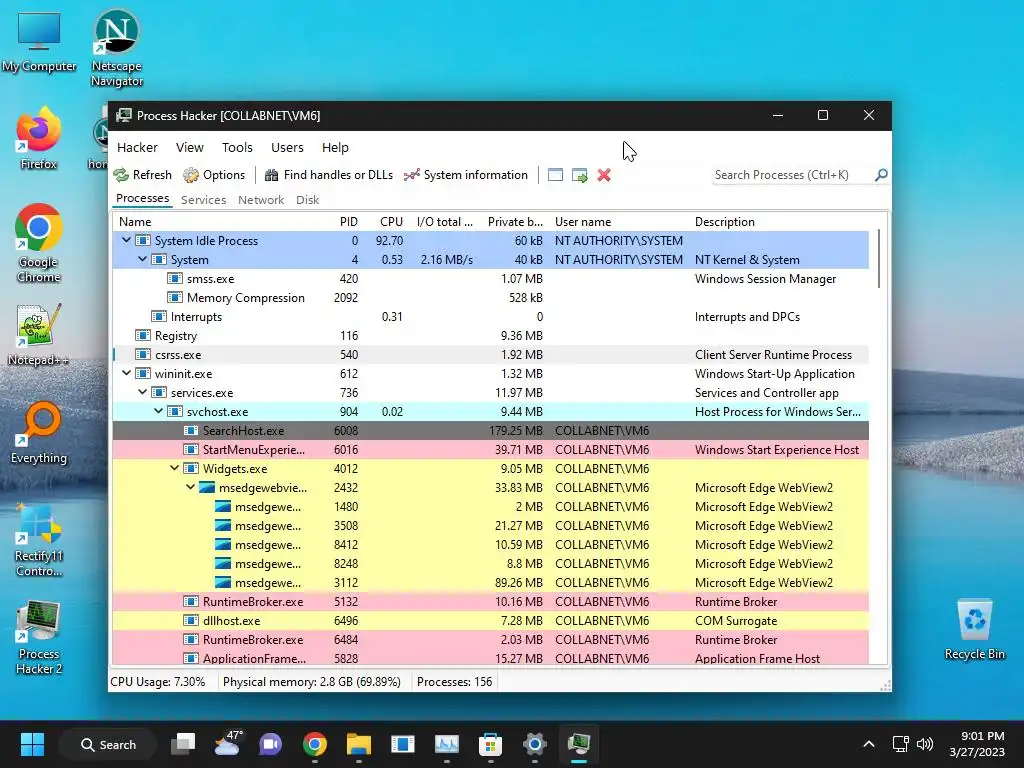The image size is (1024, 768).
Task: Switch to the Network tab
Action: click(261, 200)
